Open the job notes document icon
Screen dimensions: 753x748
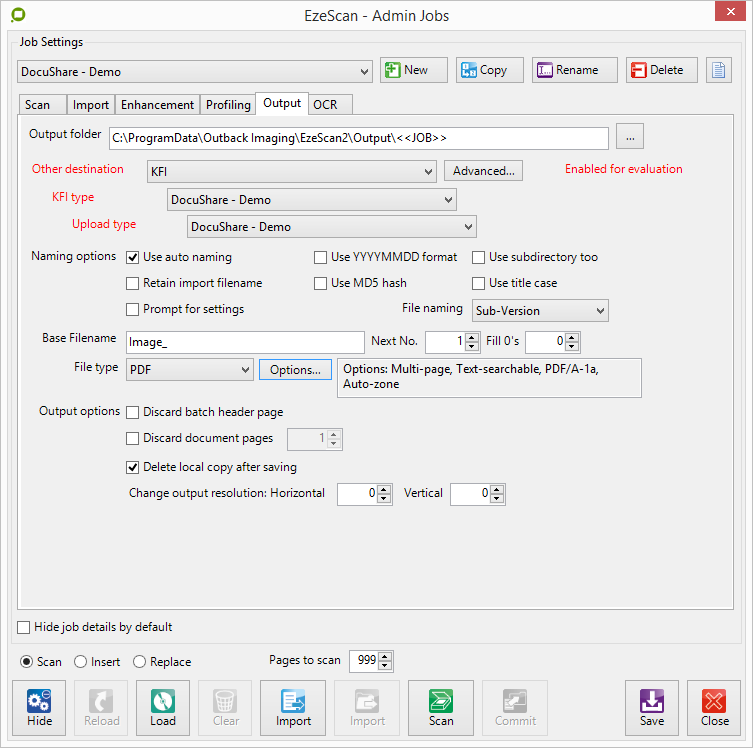click(719, 70)
